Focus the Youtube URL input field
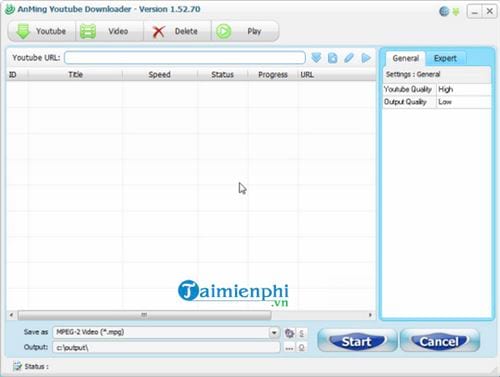The height and width of the screenshot is (377, 500). tap(185, 58)
